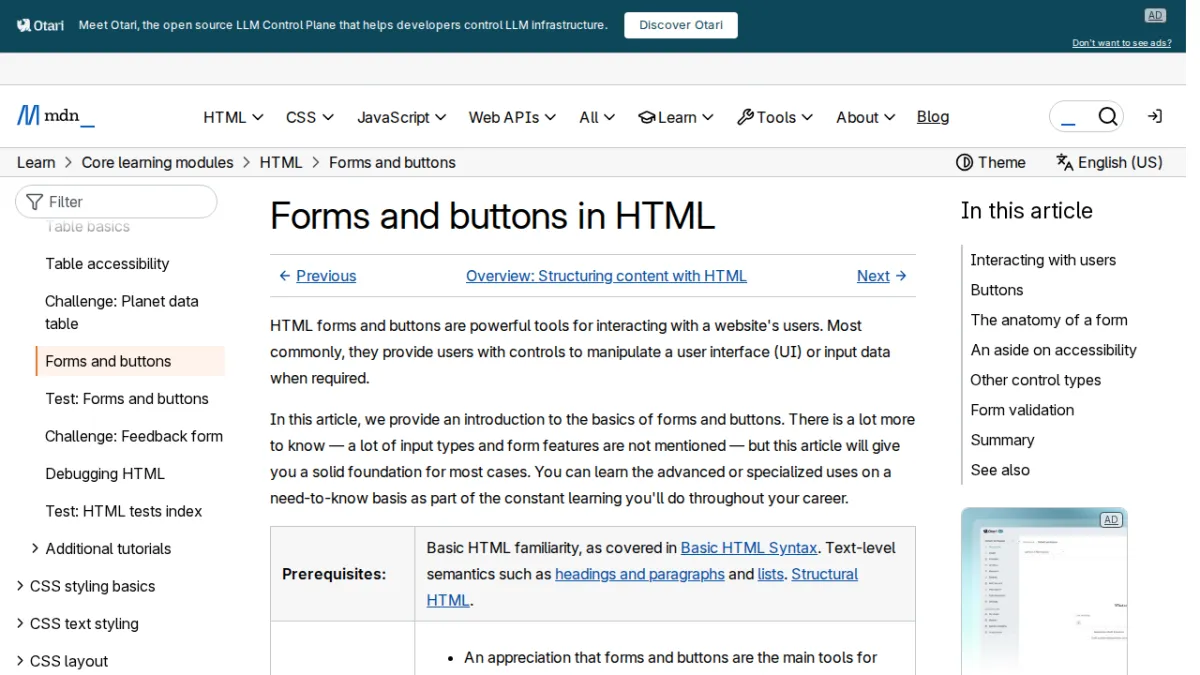Click the Learn breadcrumb

(x=36, y=162)
